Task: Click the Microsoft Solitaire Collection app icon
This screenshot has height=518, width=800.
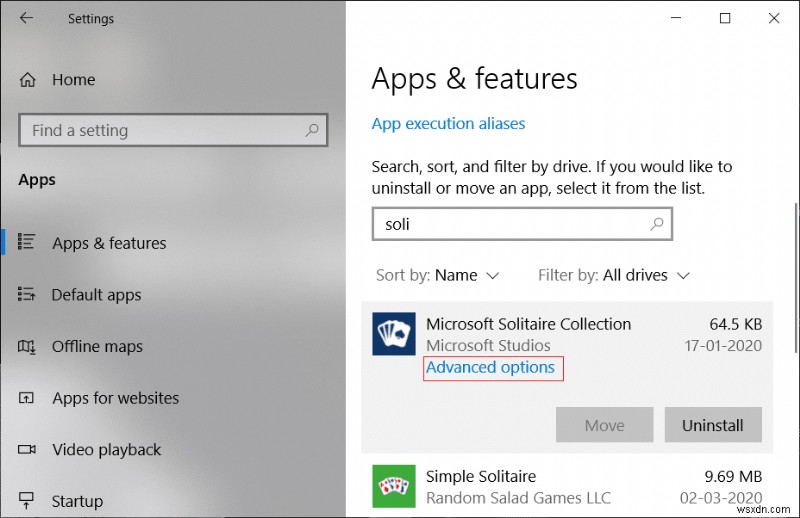Action: (393, 334)
